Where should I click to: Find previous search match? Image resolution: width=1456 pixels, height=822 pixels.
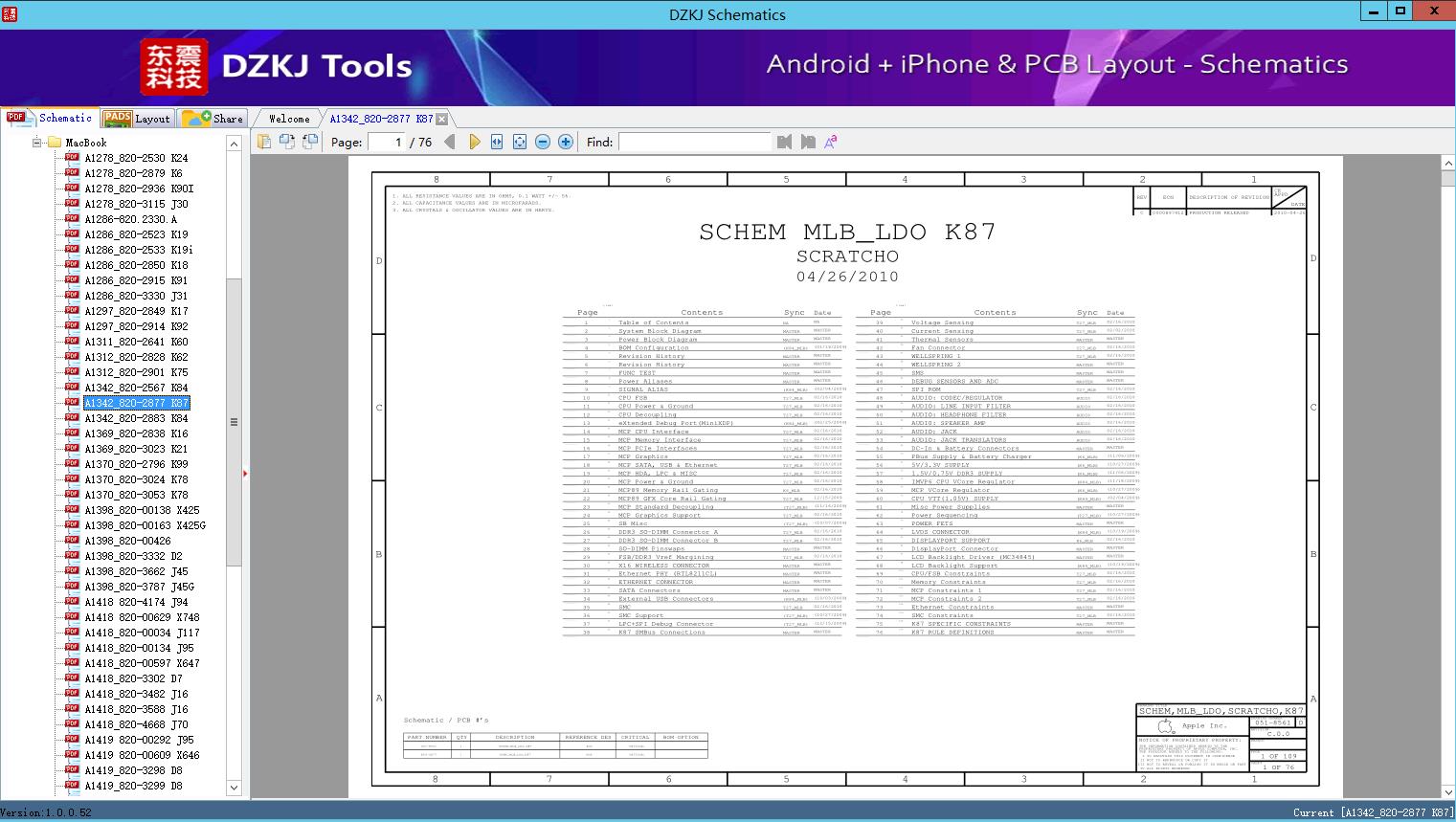785,142
